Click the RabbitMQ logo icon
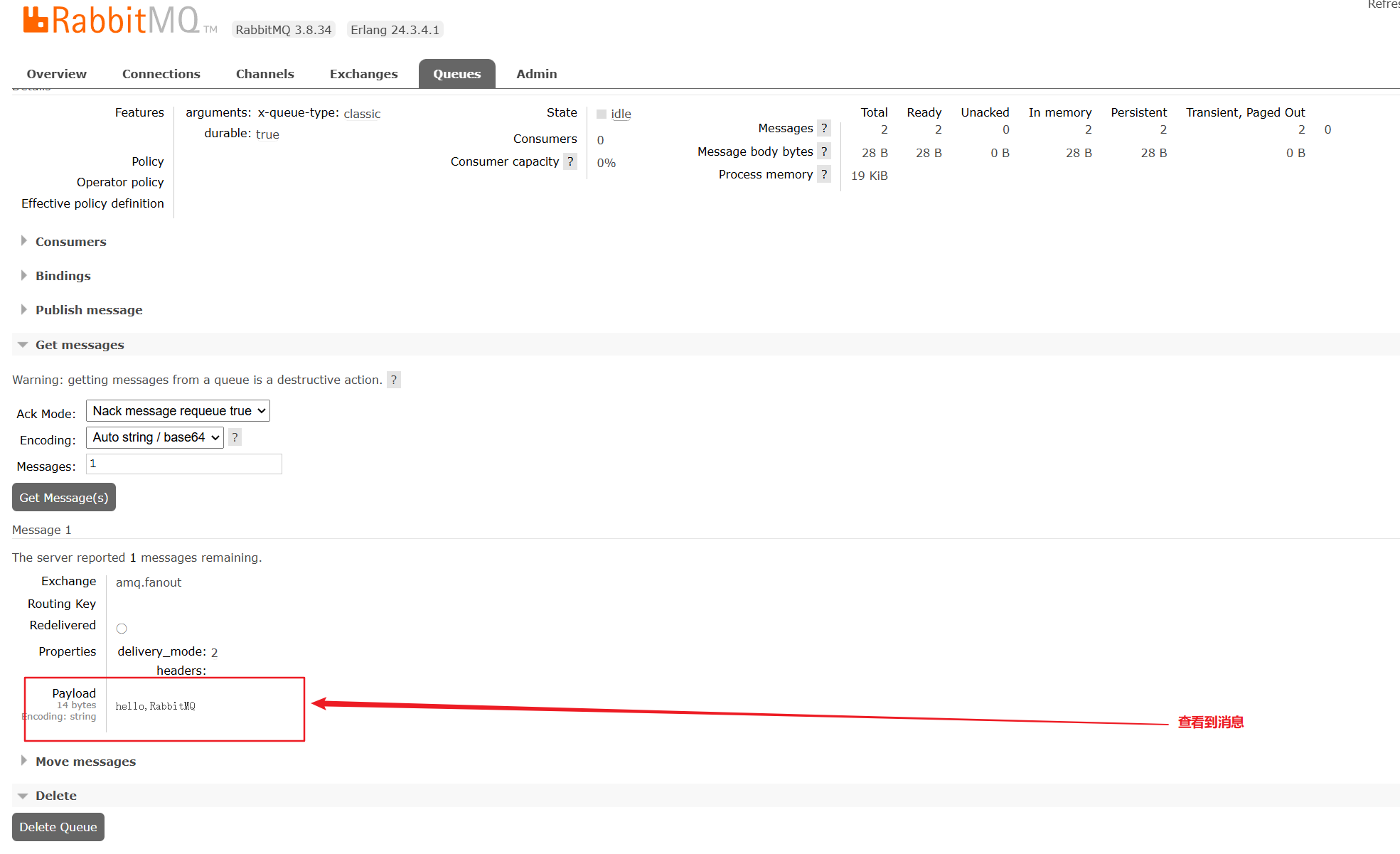 pos(35,20)
